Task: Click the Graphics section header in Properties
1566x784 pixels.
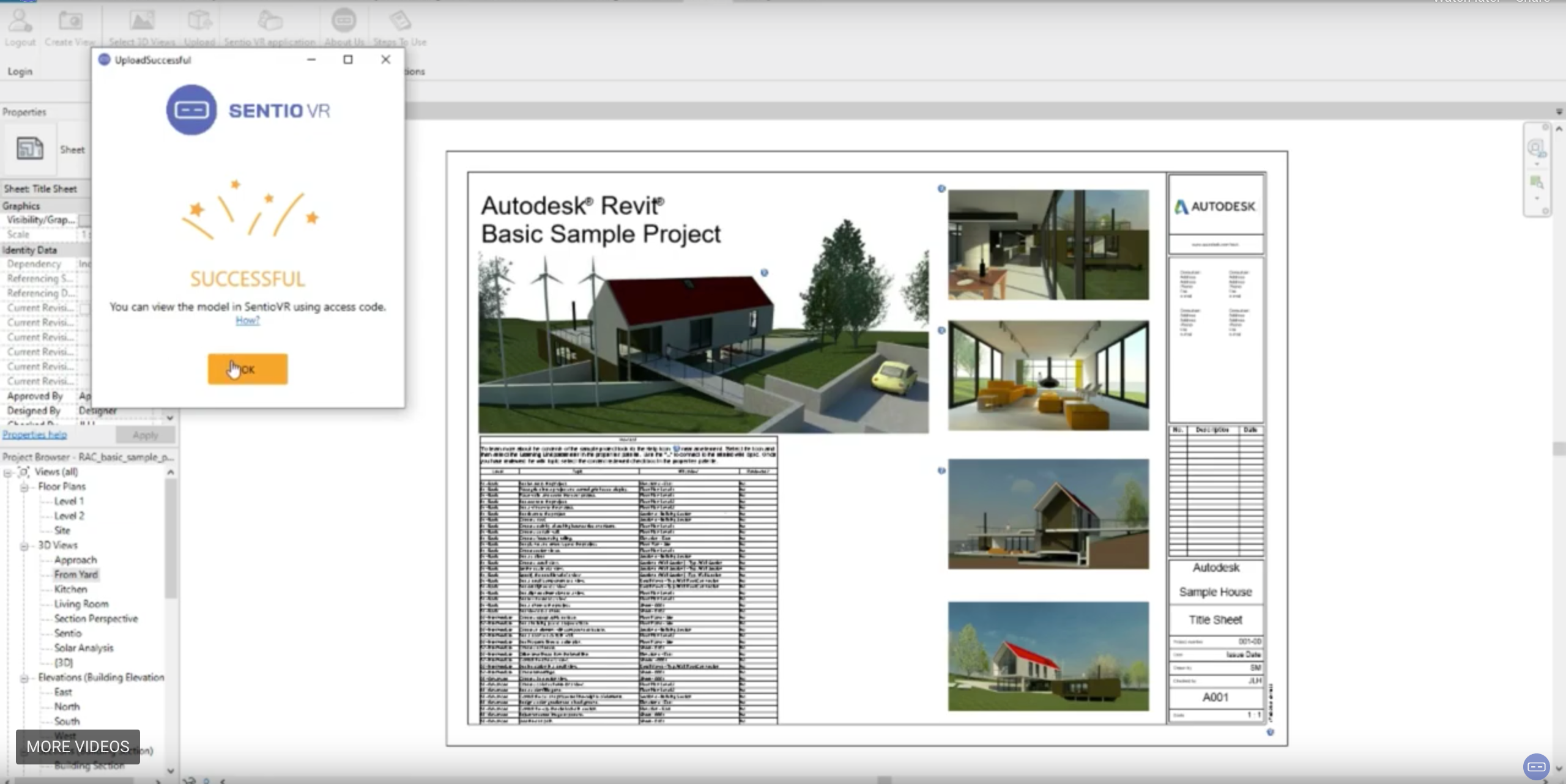Action: coord(46,206)
